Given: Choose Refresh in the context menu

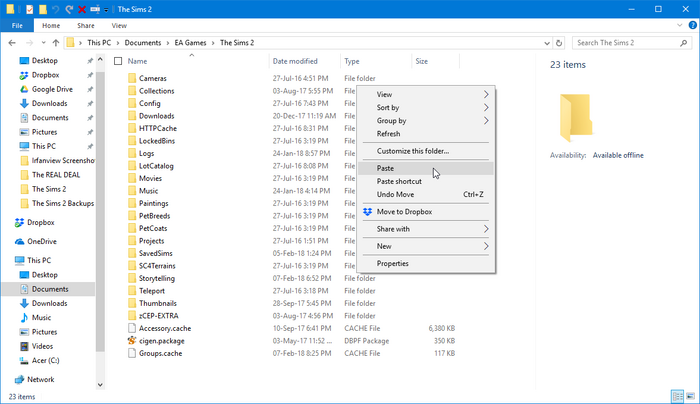Looking at the screenshot, I should coord(426,133).
